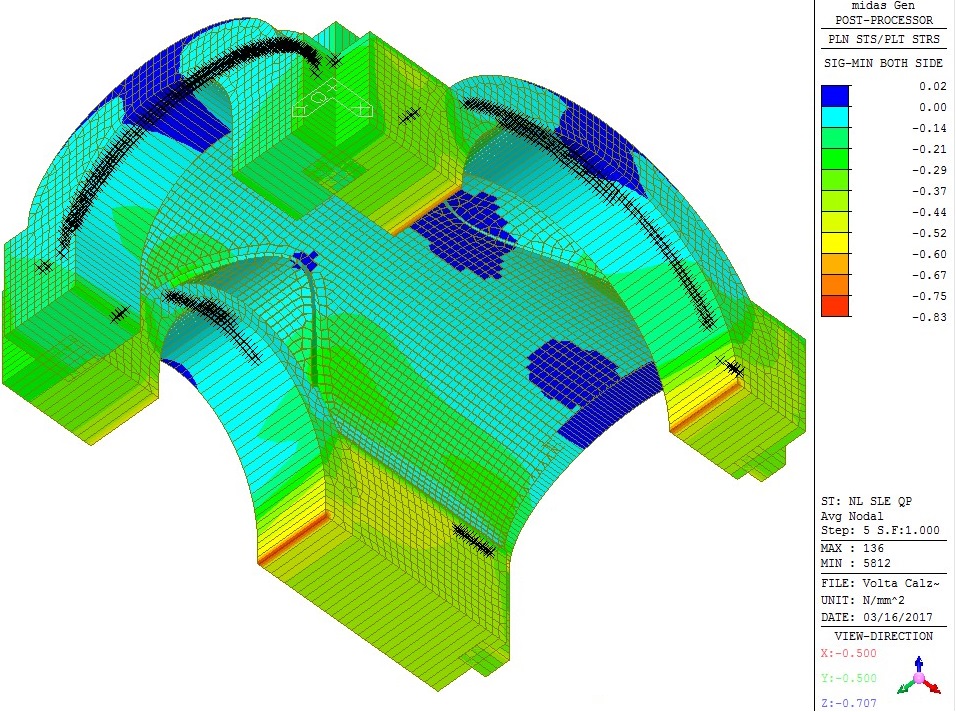Click the 0.00 legend value

(933, 107)
